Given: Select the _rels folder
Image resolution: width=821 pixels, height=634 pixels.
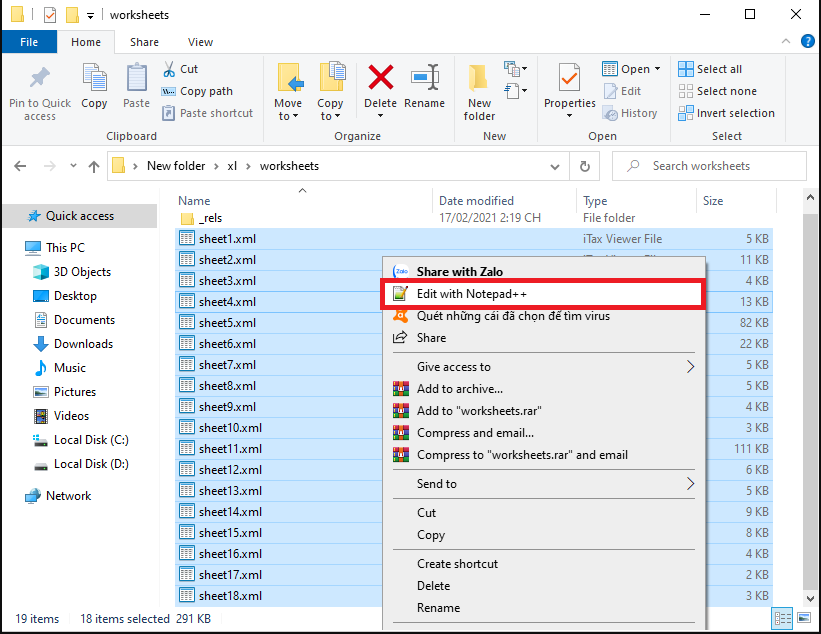Looking at the screenshot, I should pos(209,218).
